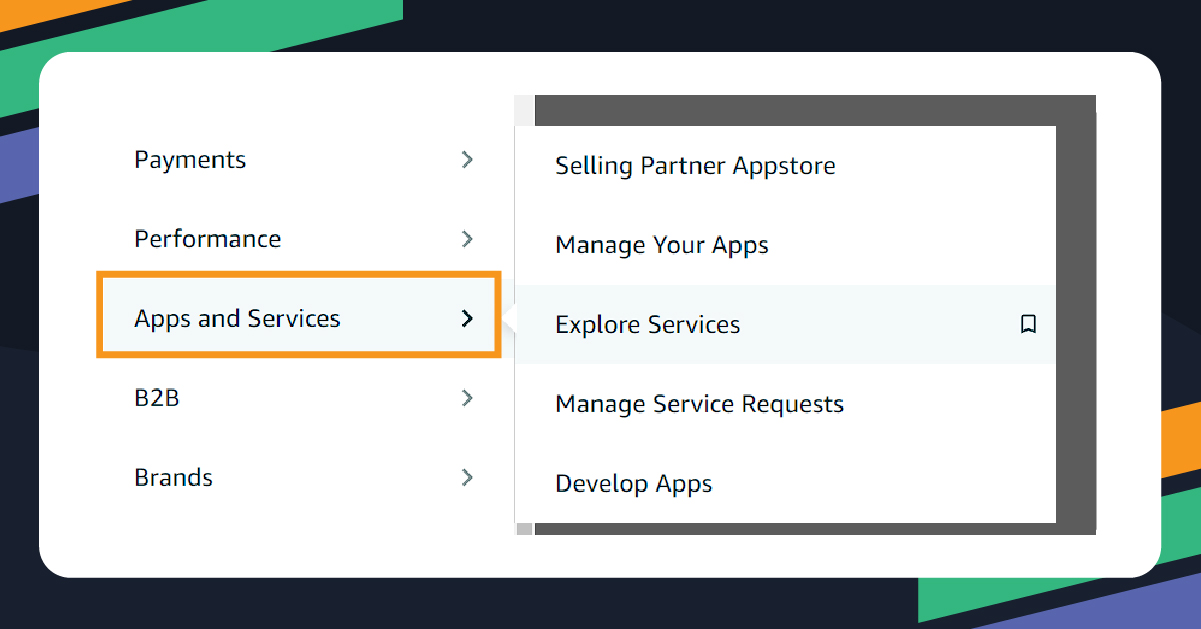Select Explore Services from the submenu
Image resolution: width=1201 pixels, height=629 pixels.
point(648,324)
